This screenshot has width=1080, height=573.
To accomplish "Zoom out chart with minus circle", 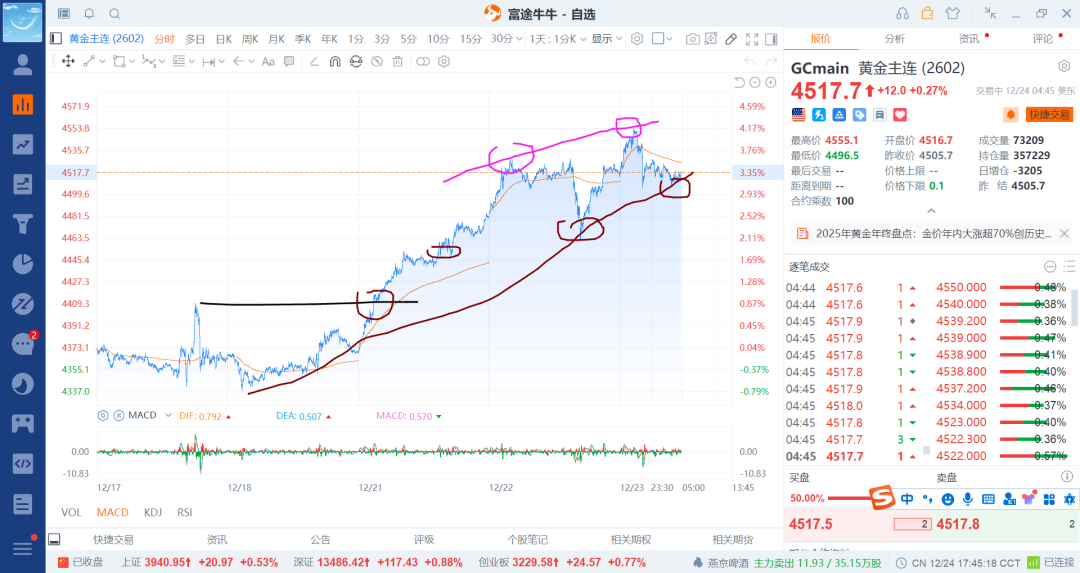I will (x=755, y=83).
